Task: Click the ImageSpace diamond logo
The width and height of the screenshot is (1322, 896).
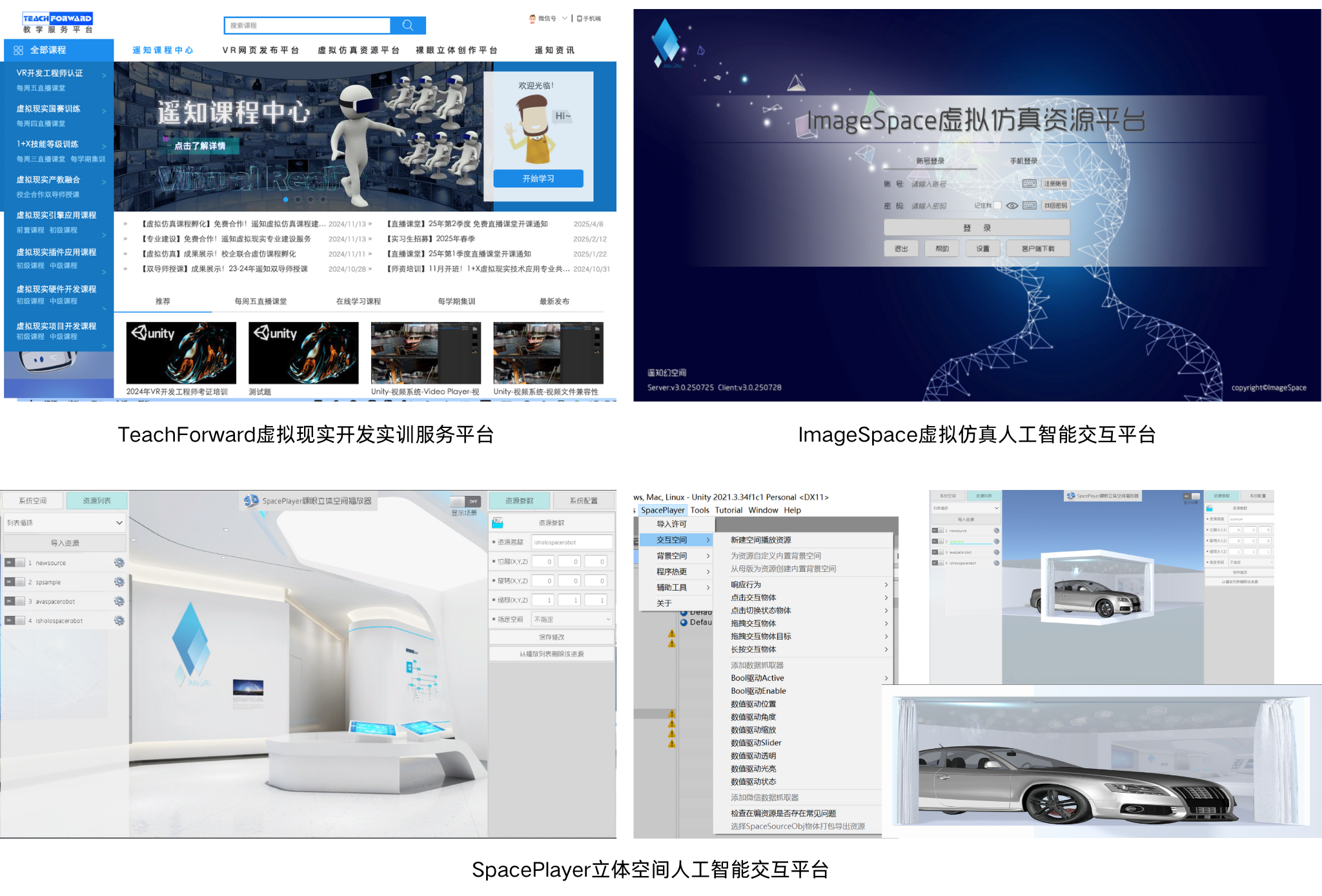Action: (666, 42)
